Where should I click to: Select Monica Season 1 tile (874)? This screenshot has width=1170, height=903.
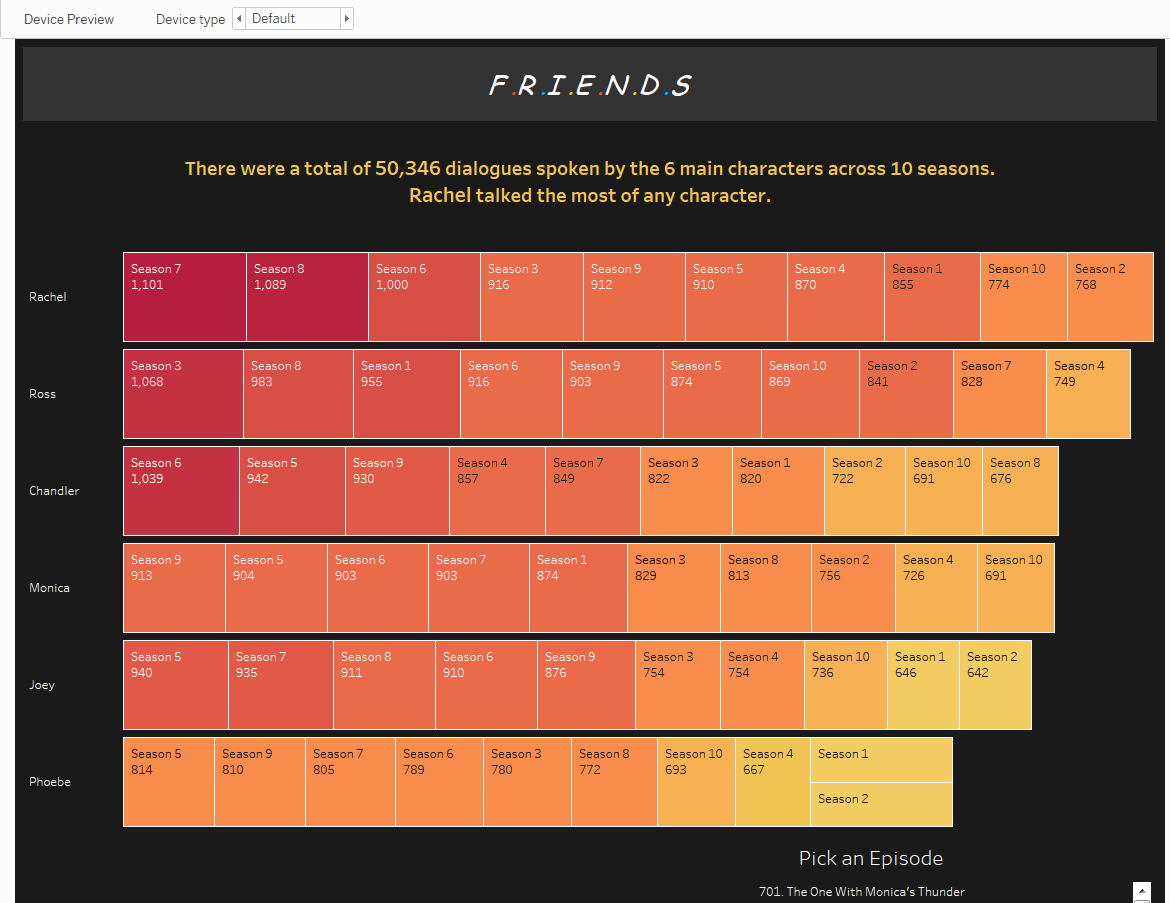578,588
